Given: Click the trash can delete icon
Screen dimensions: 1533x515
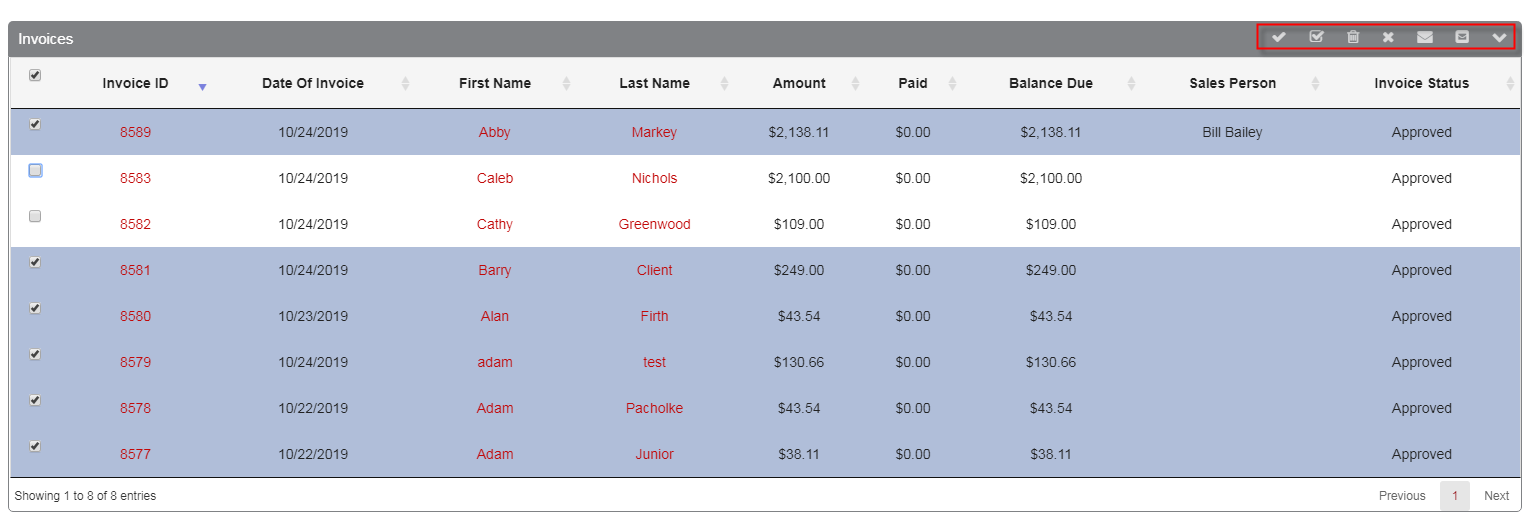Looking at the screenshot, I should (1353, 37).
